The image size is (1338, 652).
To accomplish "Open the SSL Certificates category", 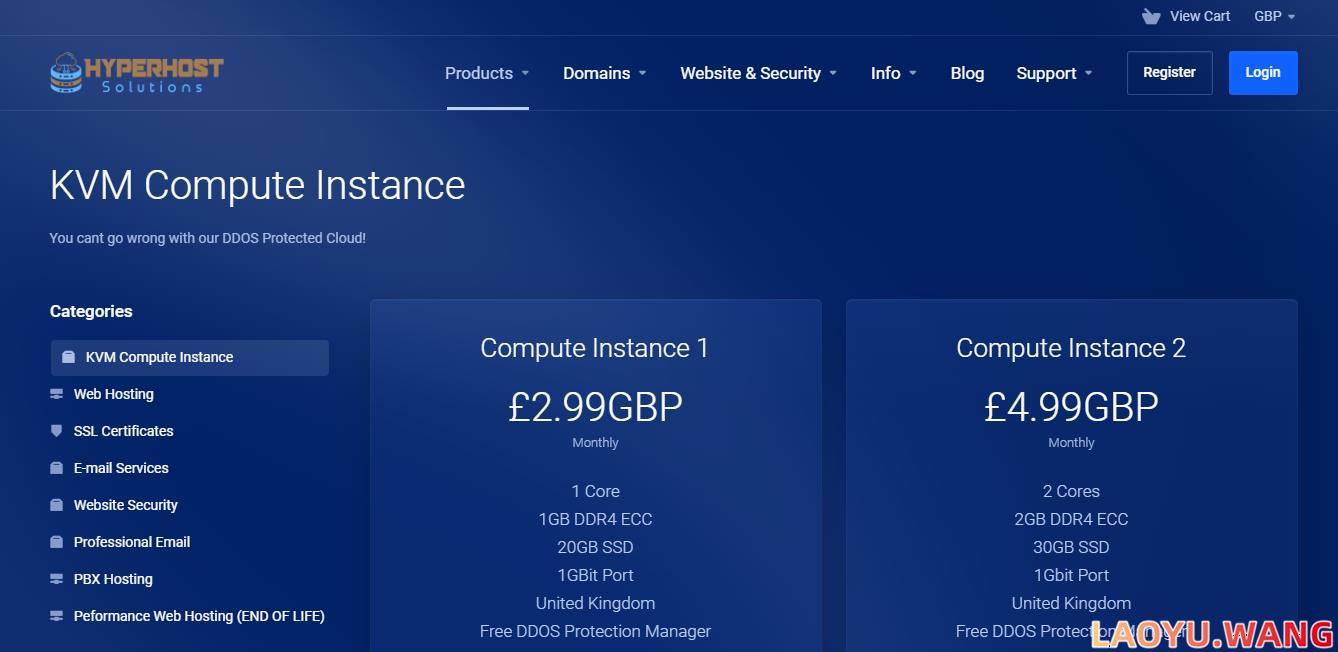I will pos(124,431).
